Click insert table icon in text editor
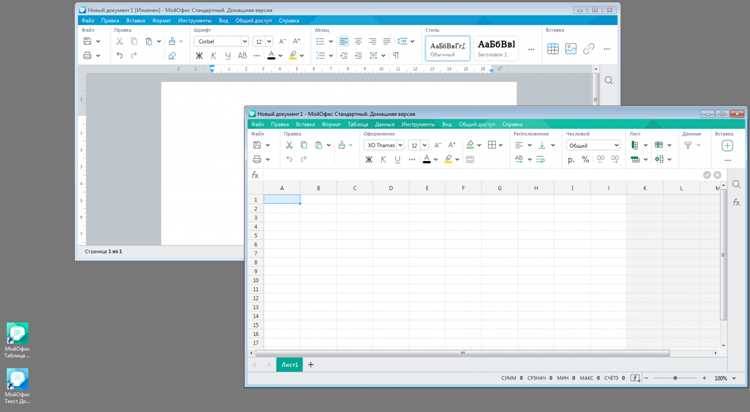The image size is (750, 412). click(x=553, y=49)
